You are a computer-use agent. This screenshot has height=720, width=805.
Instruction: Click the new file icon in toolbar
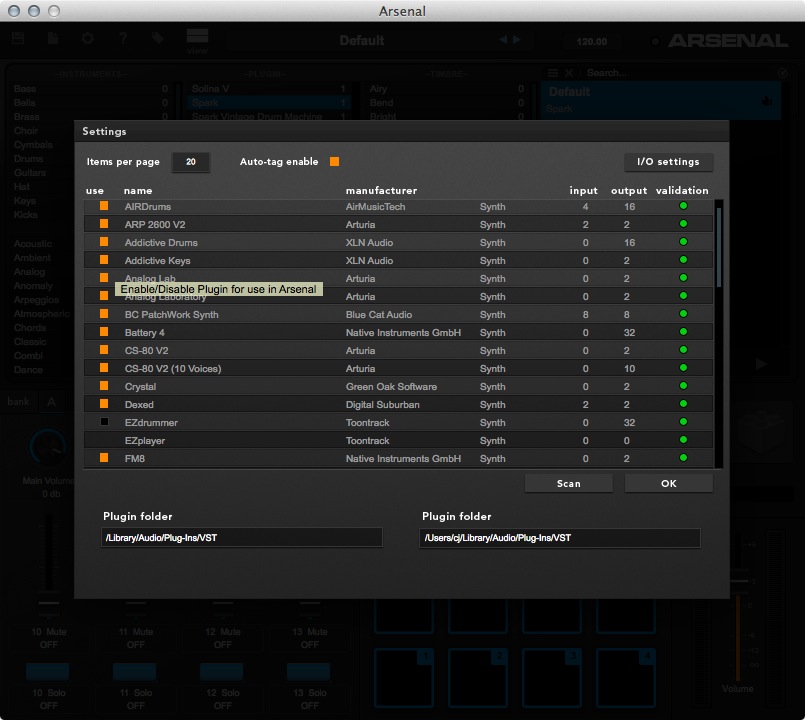[x=53, y=38]
